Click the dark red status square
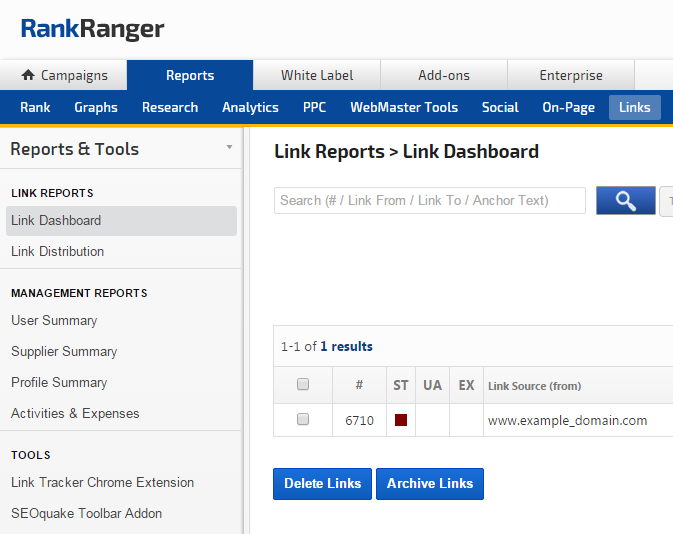The image size is (673, 534). coord(401,420)
